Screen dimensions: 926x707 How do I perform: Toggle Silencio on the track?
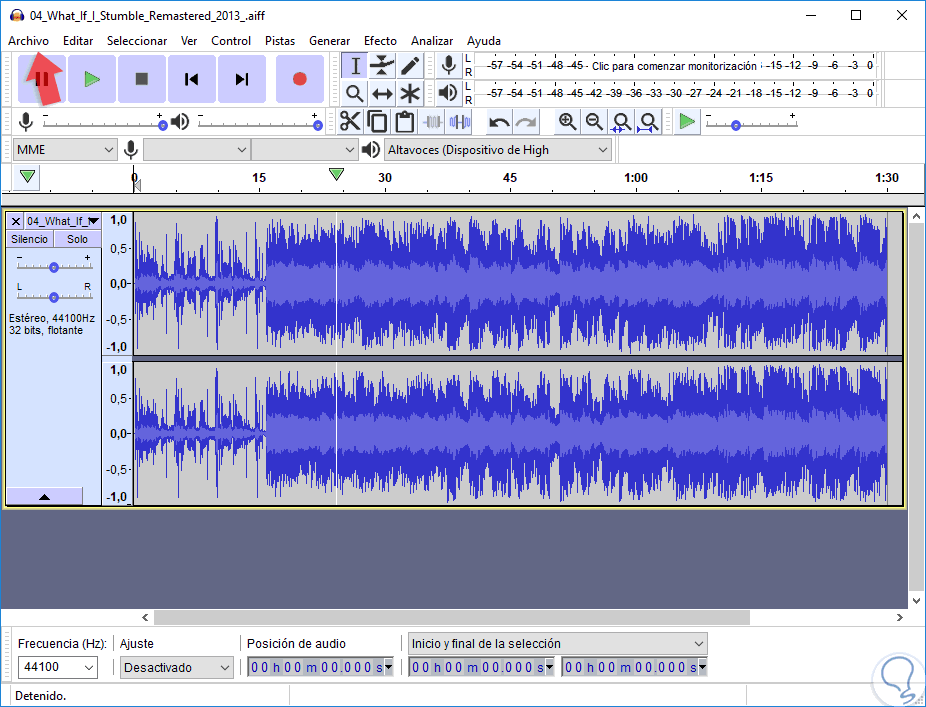point(29,239)
